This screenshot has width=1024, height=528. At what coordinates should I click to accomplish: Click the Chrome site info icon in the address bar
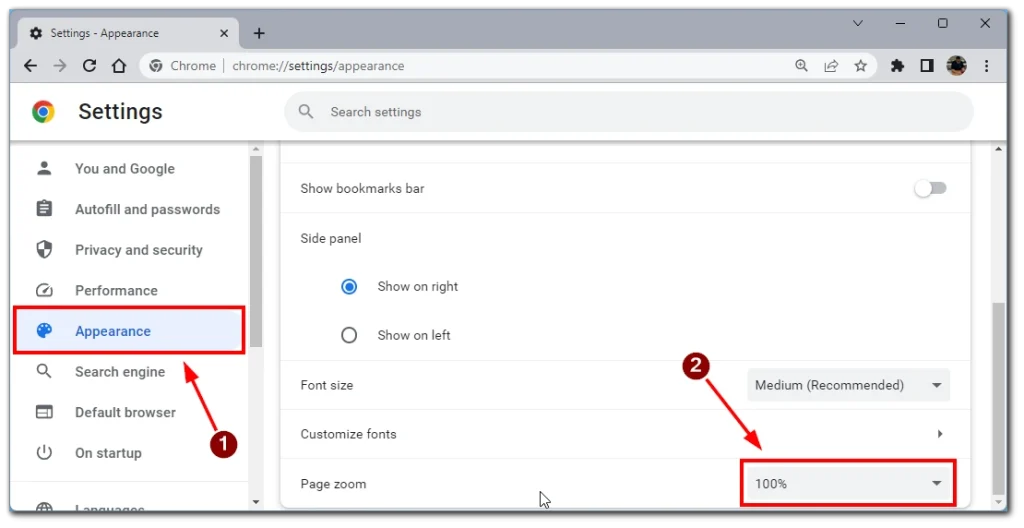point(155,65)
